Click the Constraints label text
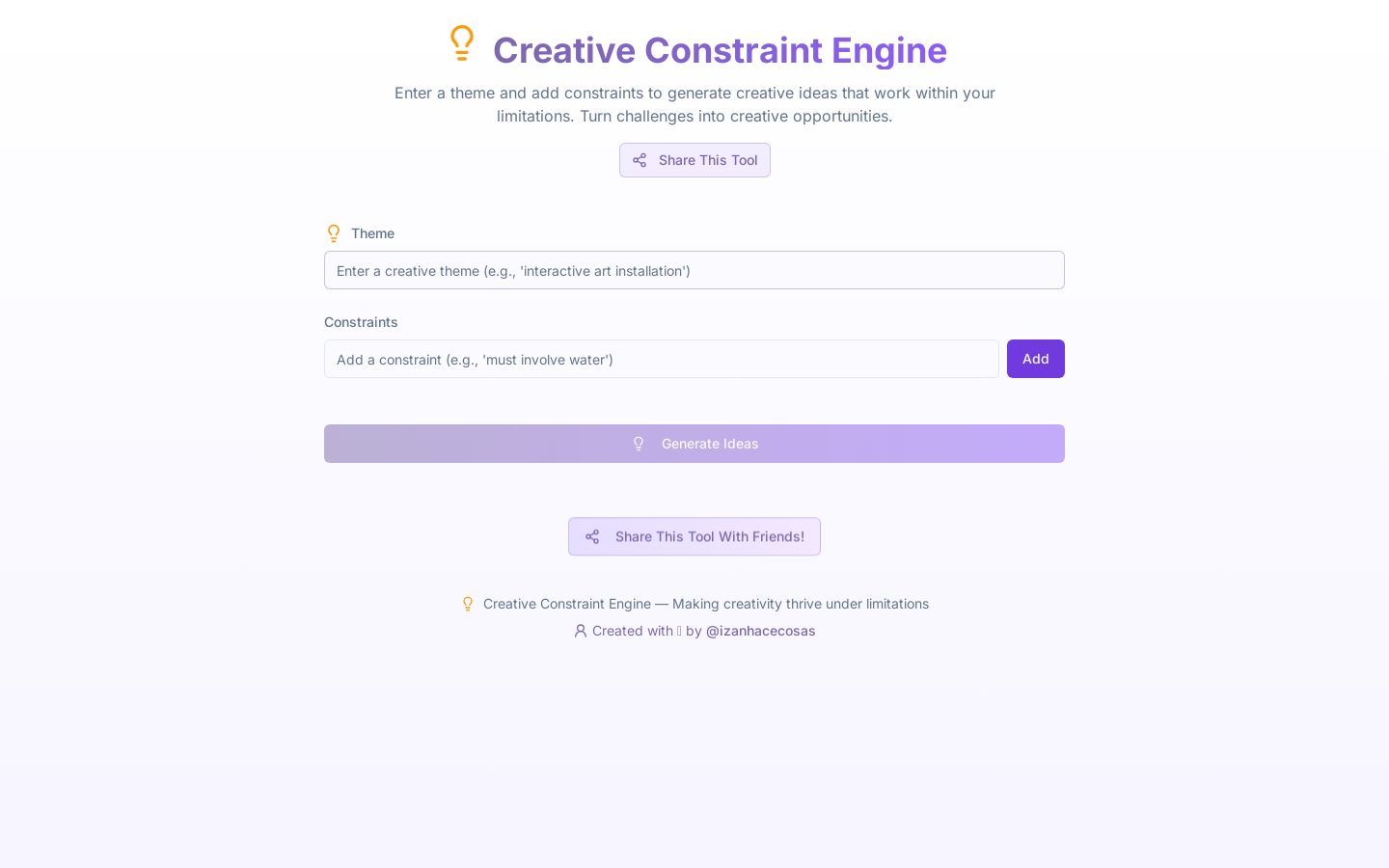 click(361, 322)
